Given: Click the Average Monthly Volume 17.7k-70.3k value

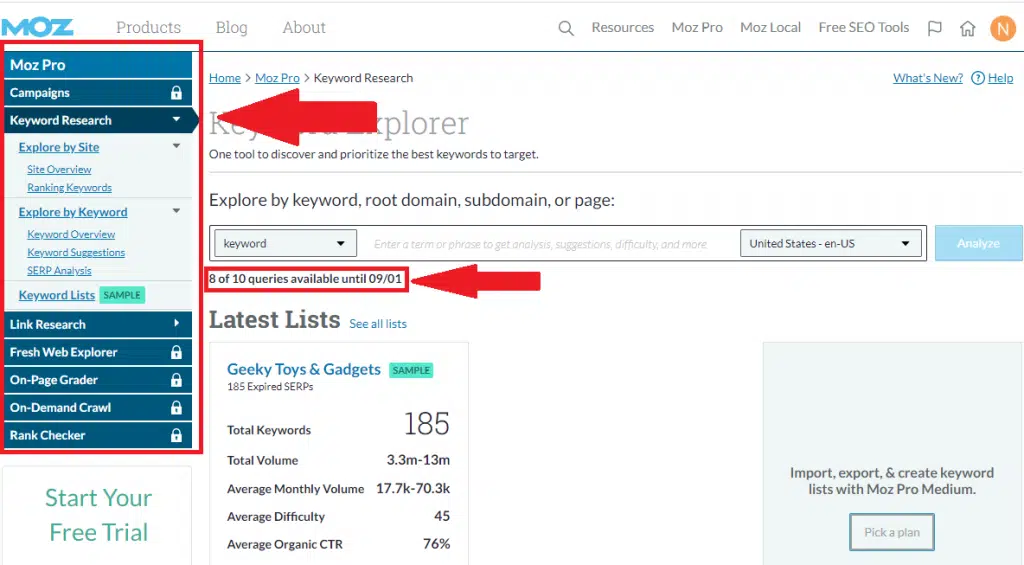Looking at the screenshot, I should (x=413, y=489).
